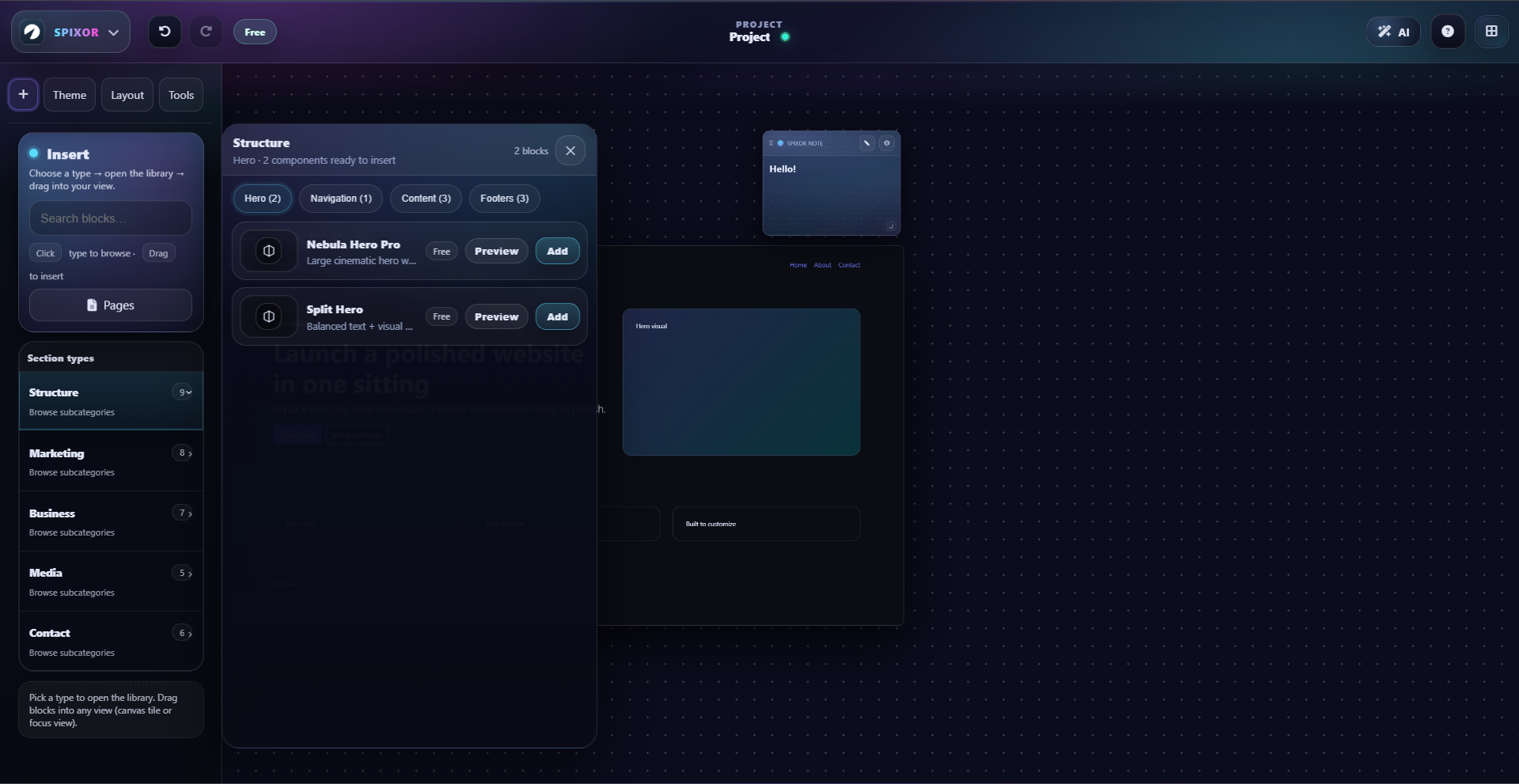
Task: Toggle the Hero (2) filter chip
Action: (262, 199)
